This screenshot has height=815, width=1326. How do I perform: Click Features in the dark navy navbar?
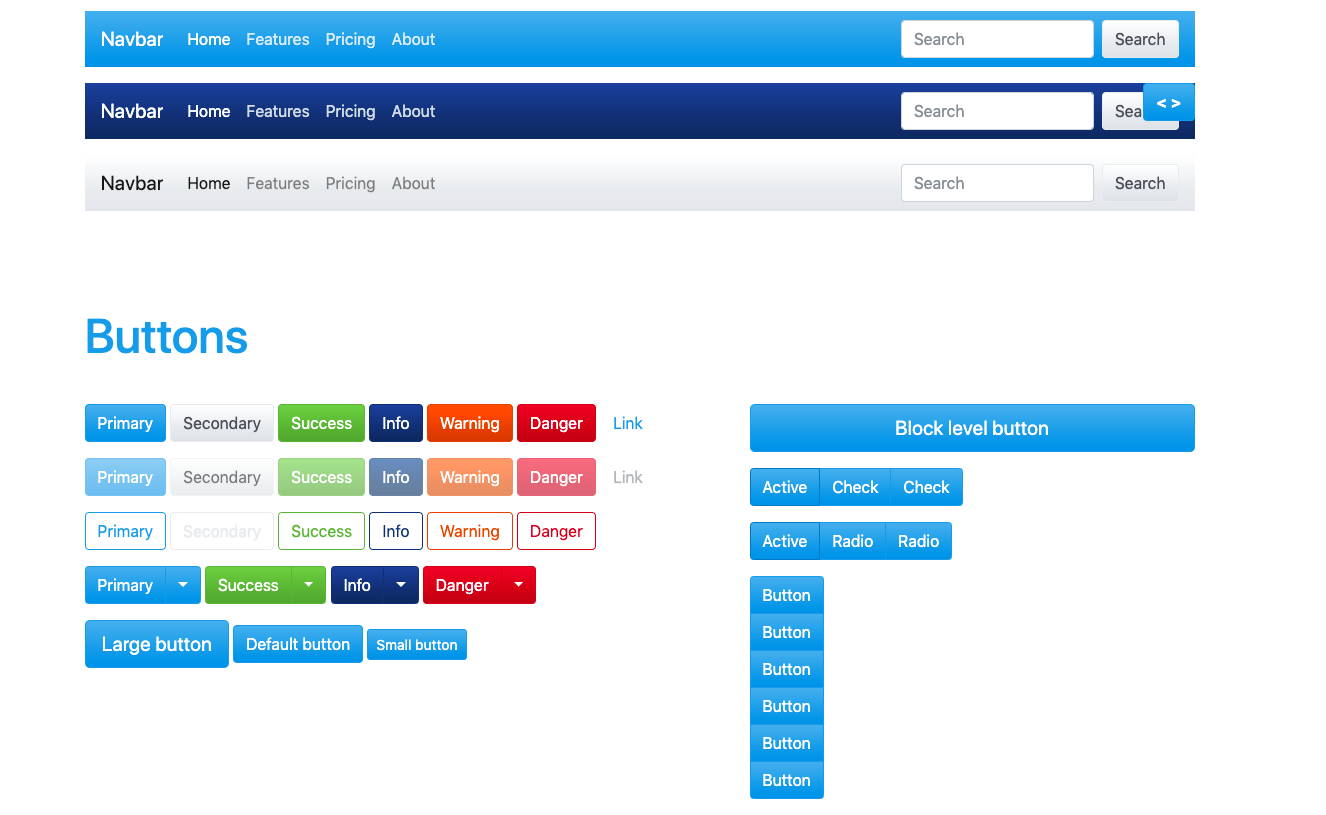tap(278, 111)
